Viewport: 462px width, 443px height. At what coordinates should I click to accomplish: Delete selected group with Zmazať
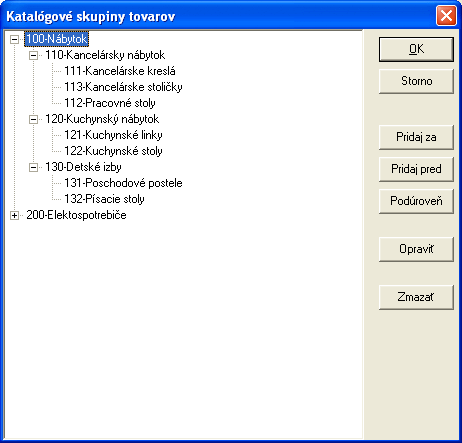416,297
